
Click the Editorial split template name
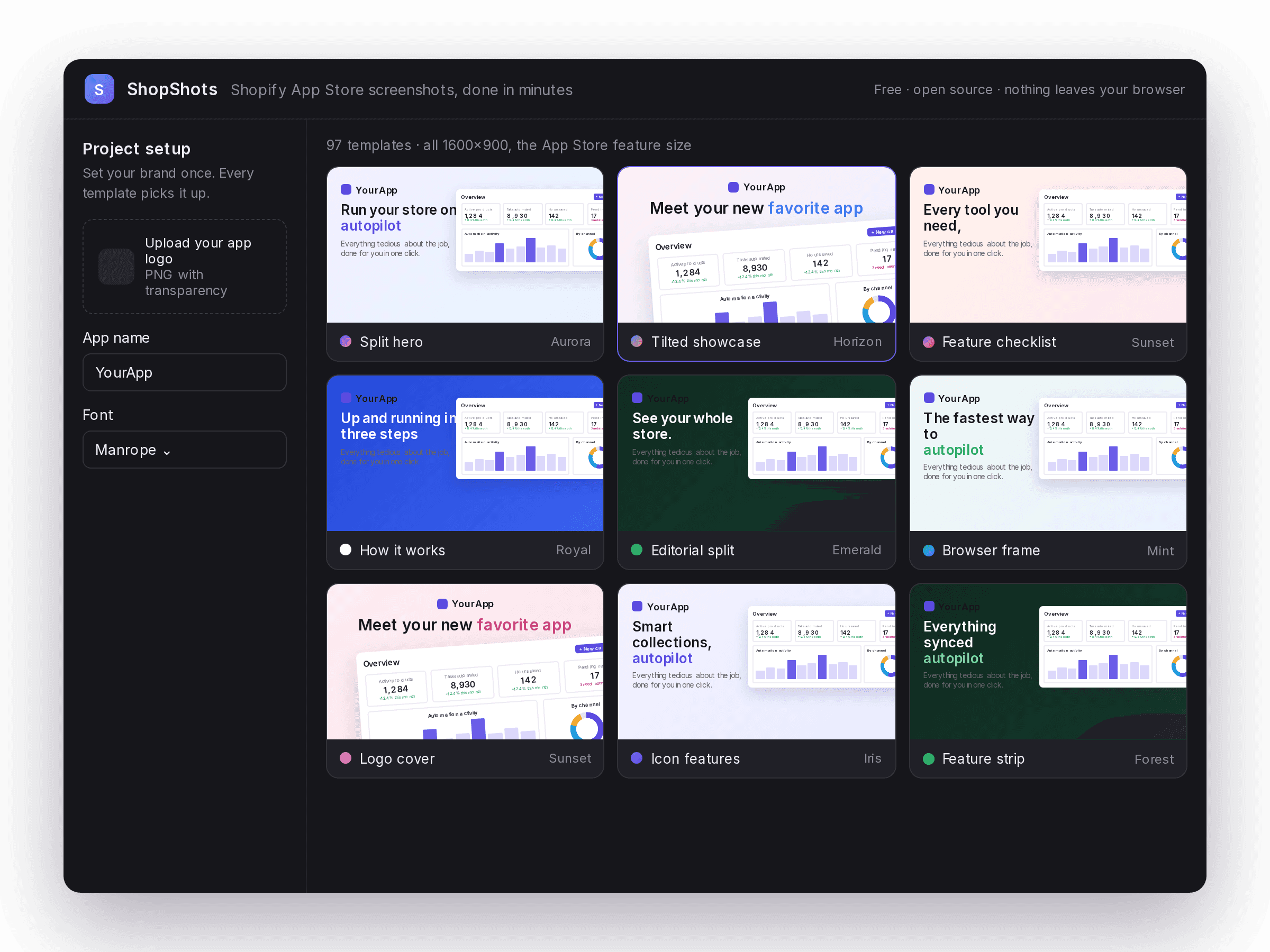692,551
